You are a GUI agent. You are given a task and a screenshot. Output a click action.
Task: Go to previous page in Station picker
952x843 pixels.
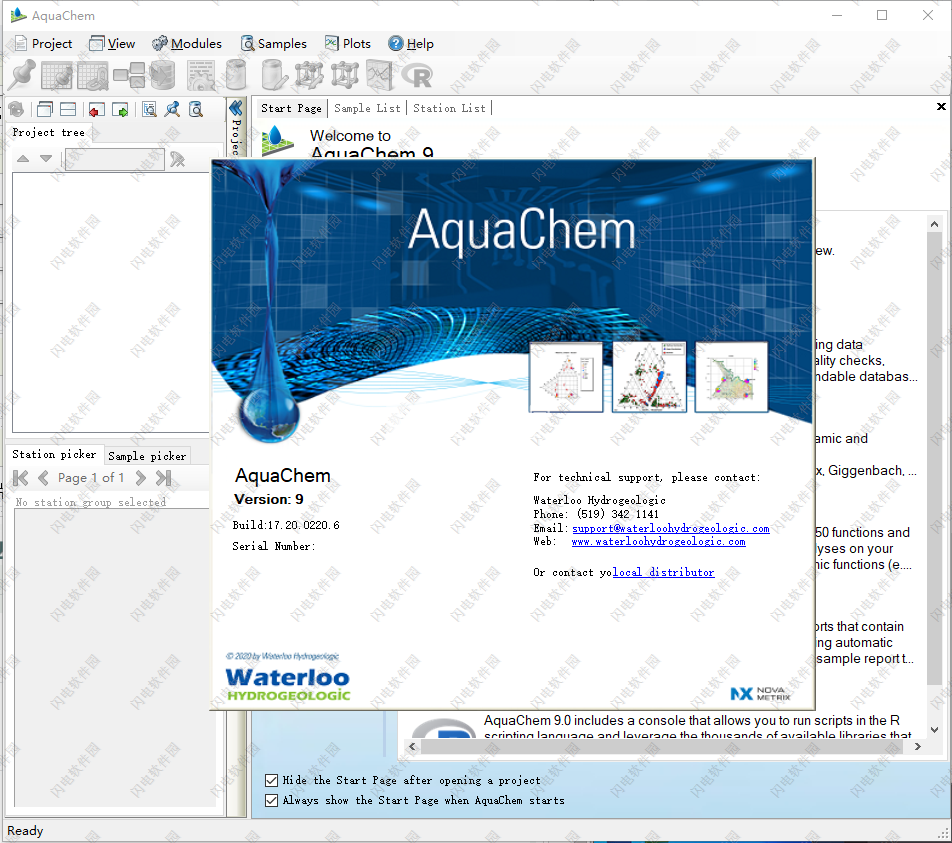pyautogui.click(x=43, y=478)
